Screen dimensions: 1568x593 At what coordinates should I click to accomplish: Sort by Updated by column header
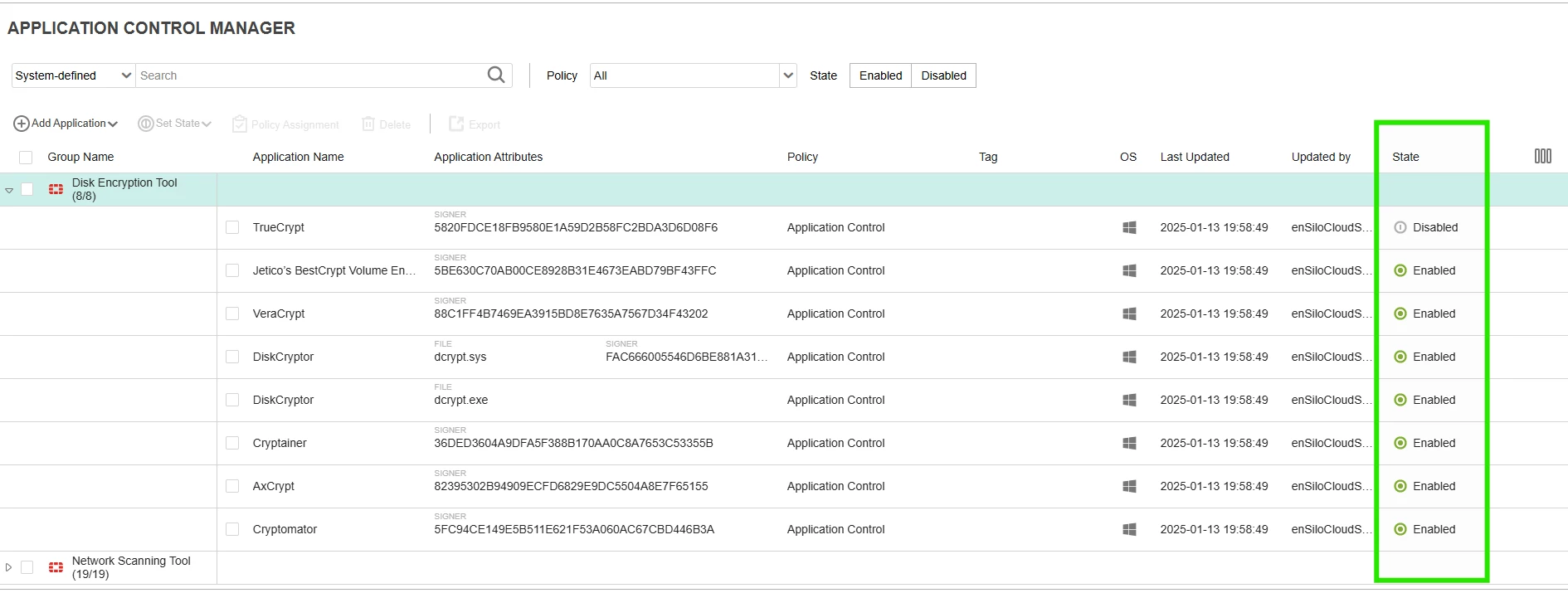(1321, 157)
